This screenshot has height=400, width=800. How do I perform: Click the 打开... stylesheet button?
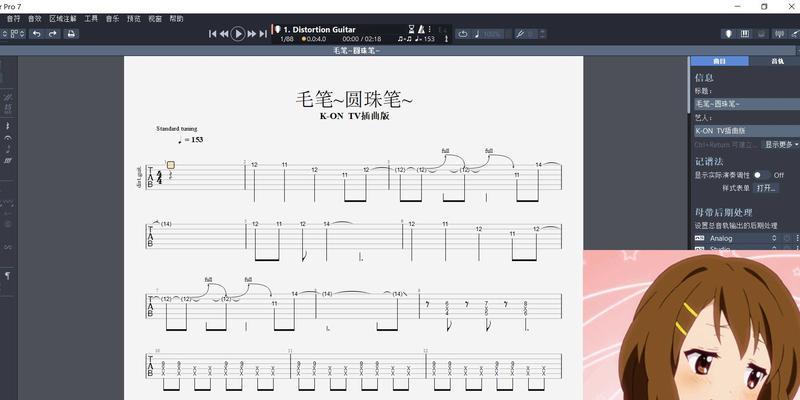click(x=766, y=188)
